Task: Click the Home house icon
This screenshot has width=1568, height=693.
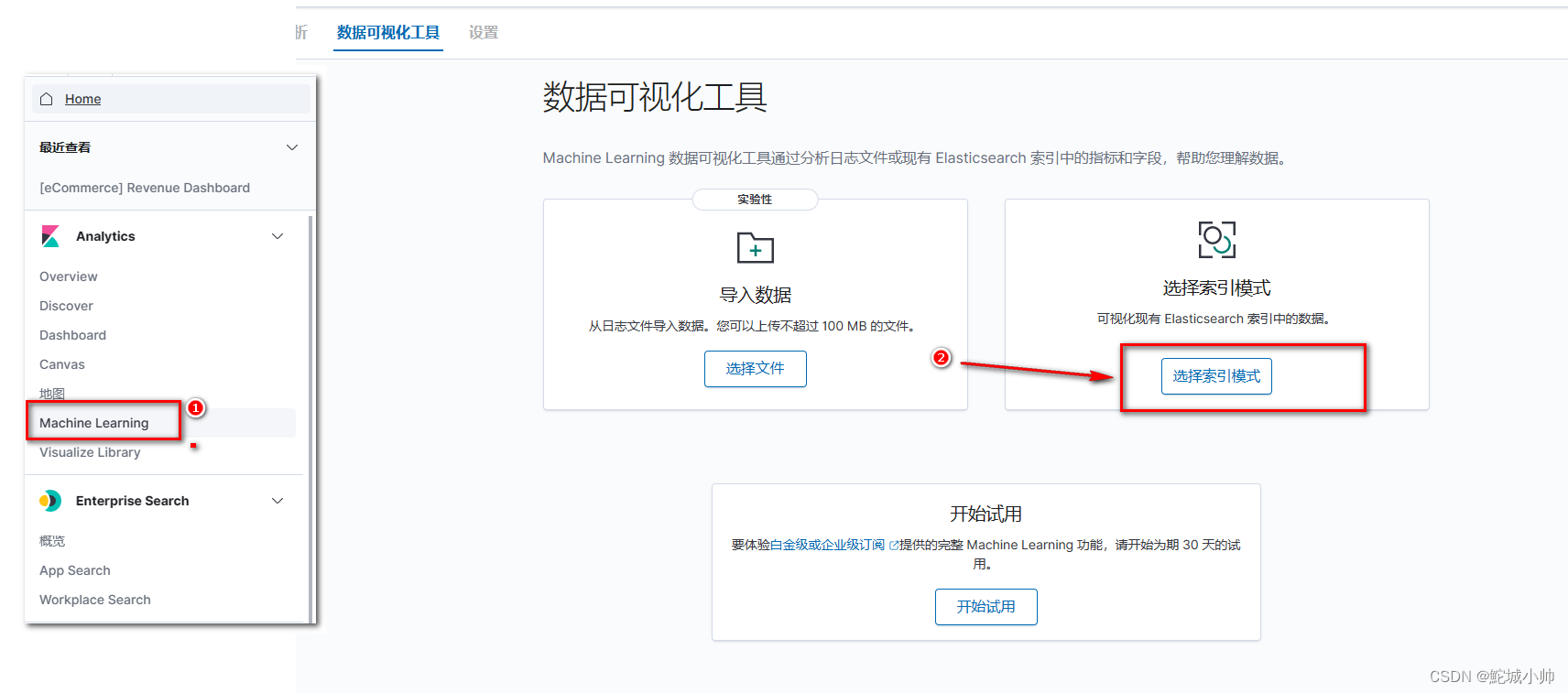Action: [x=47, y=99]
